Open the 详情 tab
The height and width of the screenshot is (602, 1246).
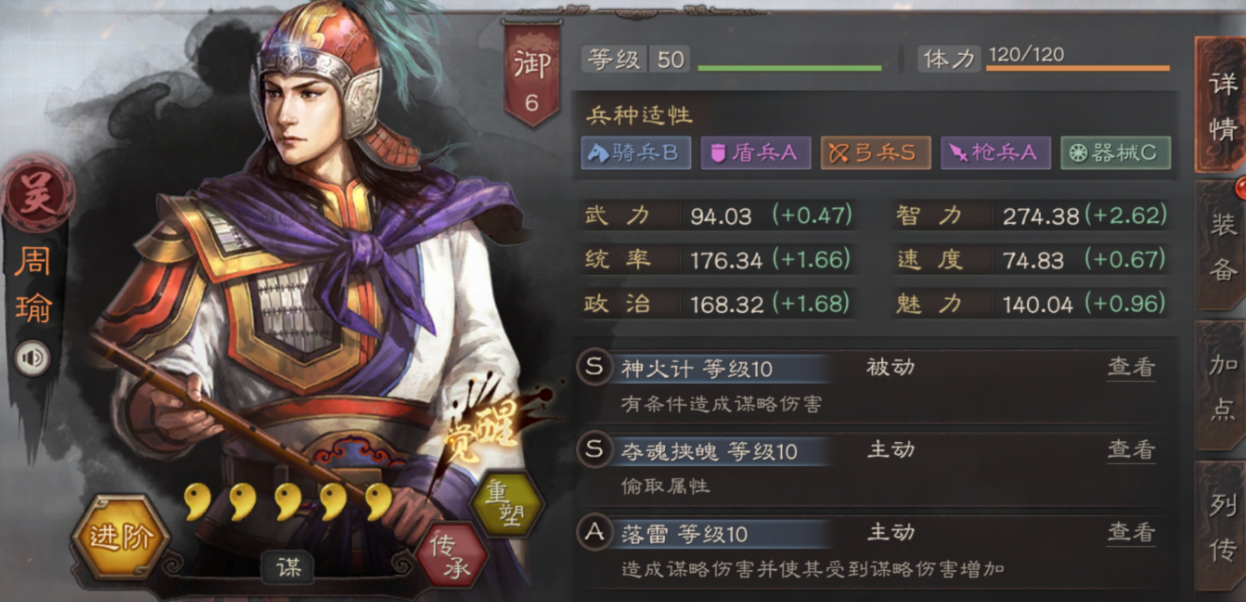(x=1220, y=104)
